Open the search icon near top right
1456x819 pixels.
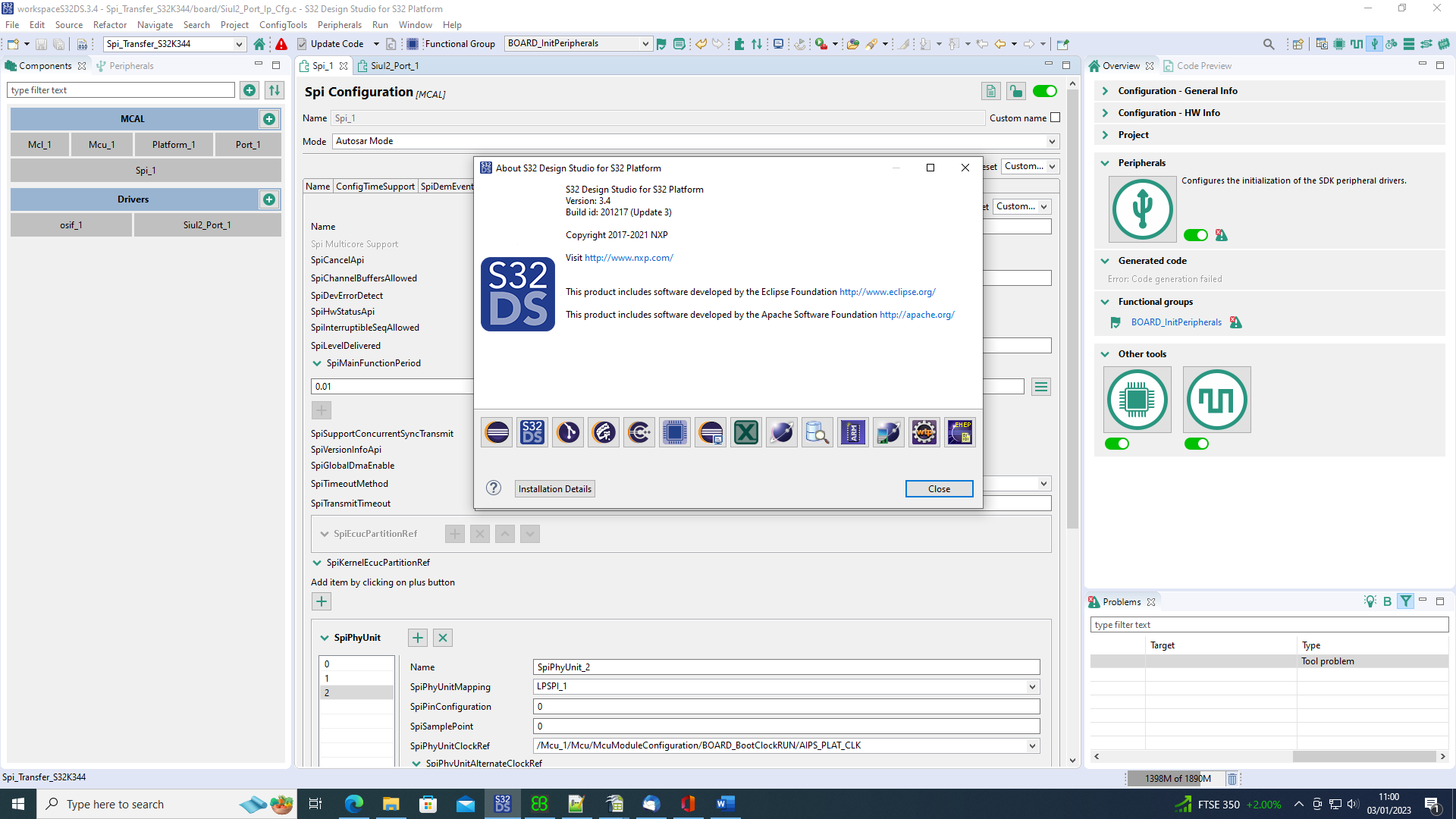(x=1269, y=43)
